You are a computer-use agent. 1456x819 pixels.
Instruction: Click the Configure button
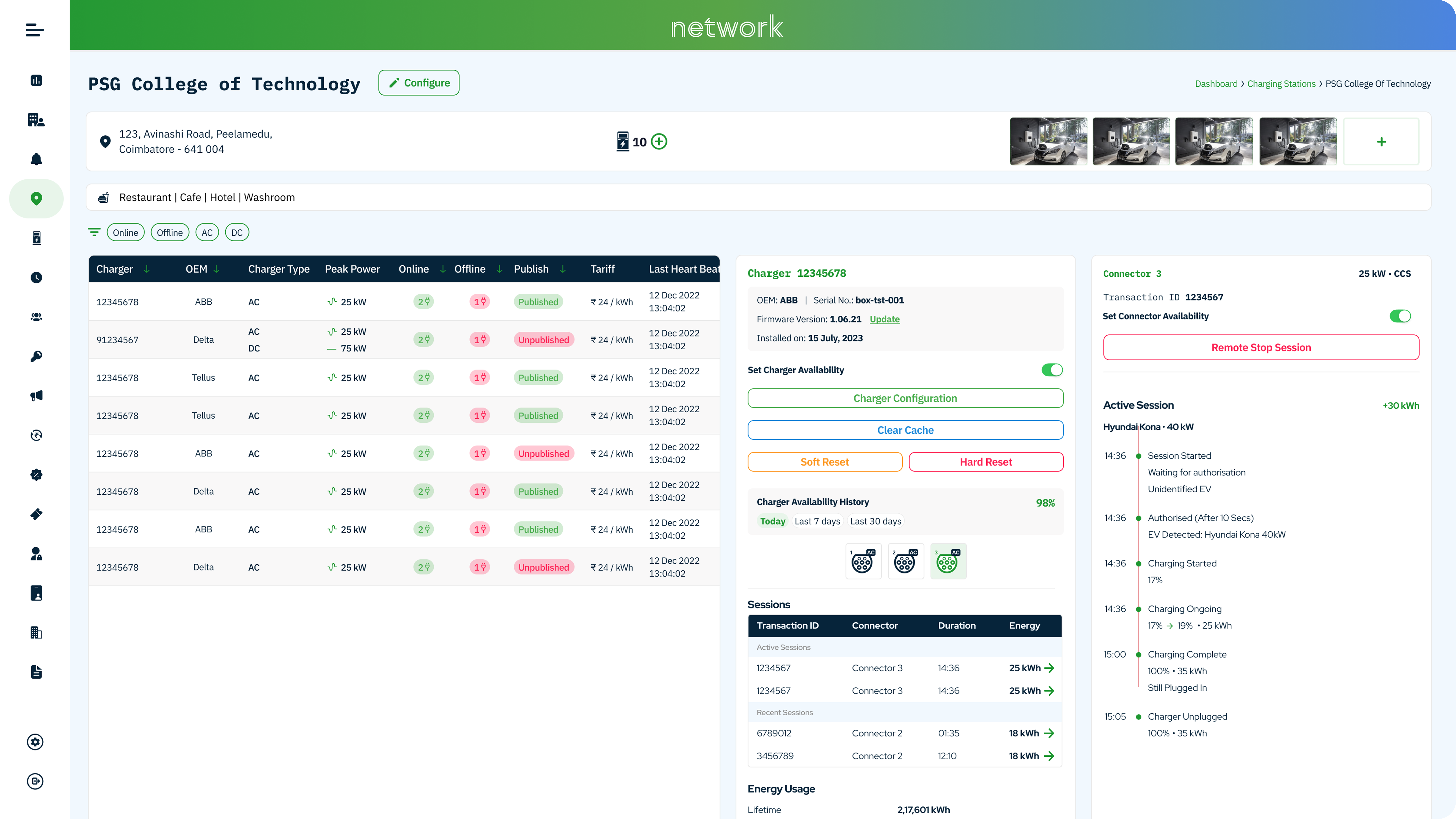pyautogui.click(x=419, y=82)
